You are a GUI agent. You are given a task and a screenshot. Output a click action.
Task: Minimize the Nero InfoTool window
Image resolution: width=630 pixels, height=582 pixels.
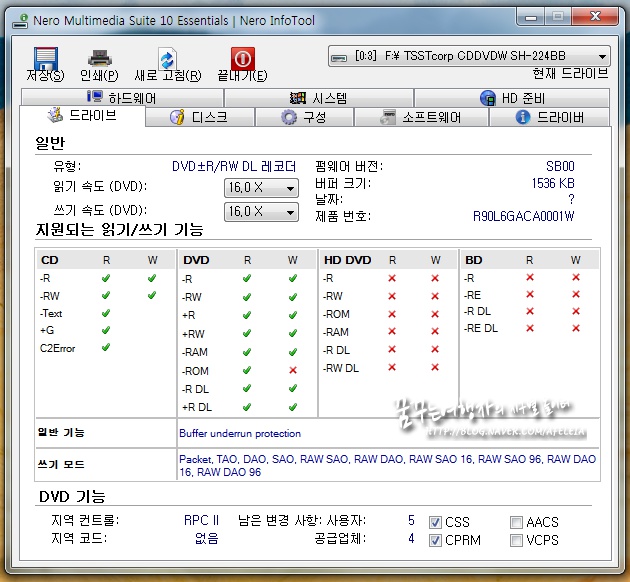pos(531,17)
